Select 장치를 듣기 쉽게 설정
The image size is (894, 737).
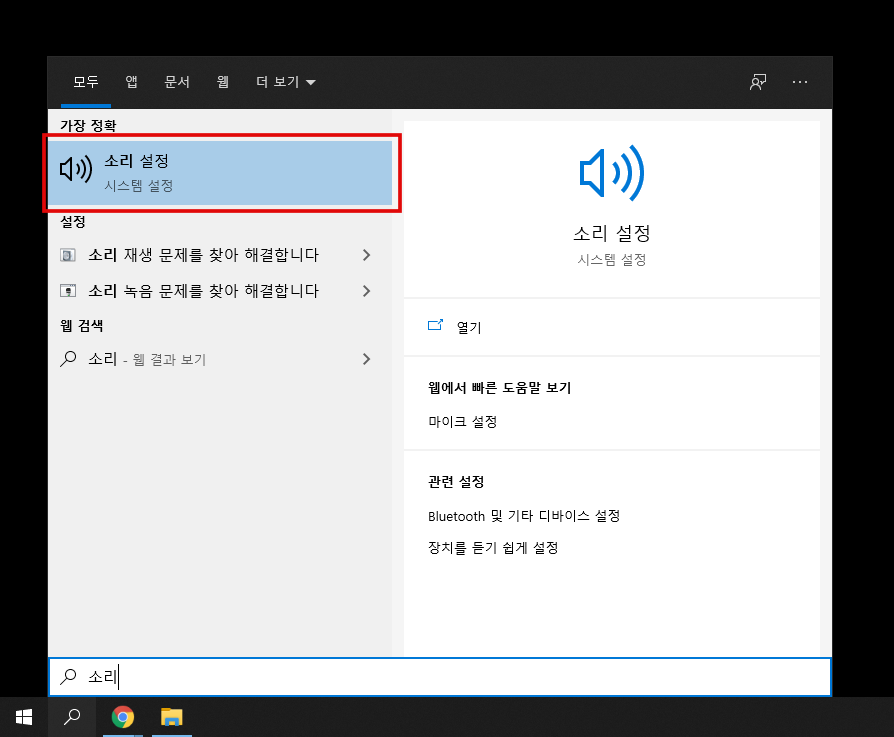pos(491,547)
